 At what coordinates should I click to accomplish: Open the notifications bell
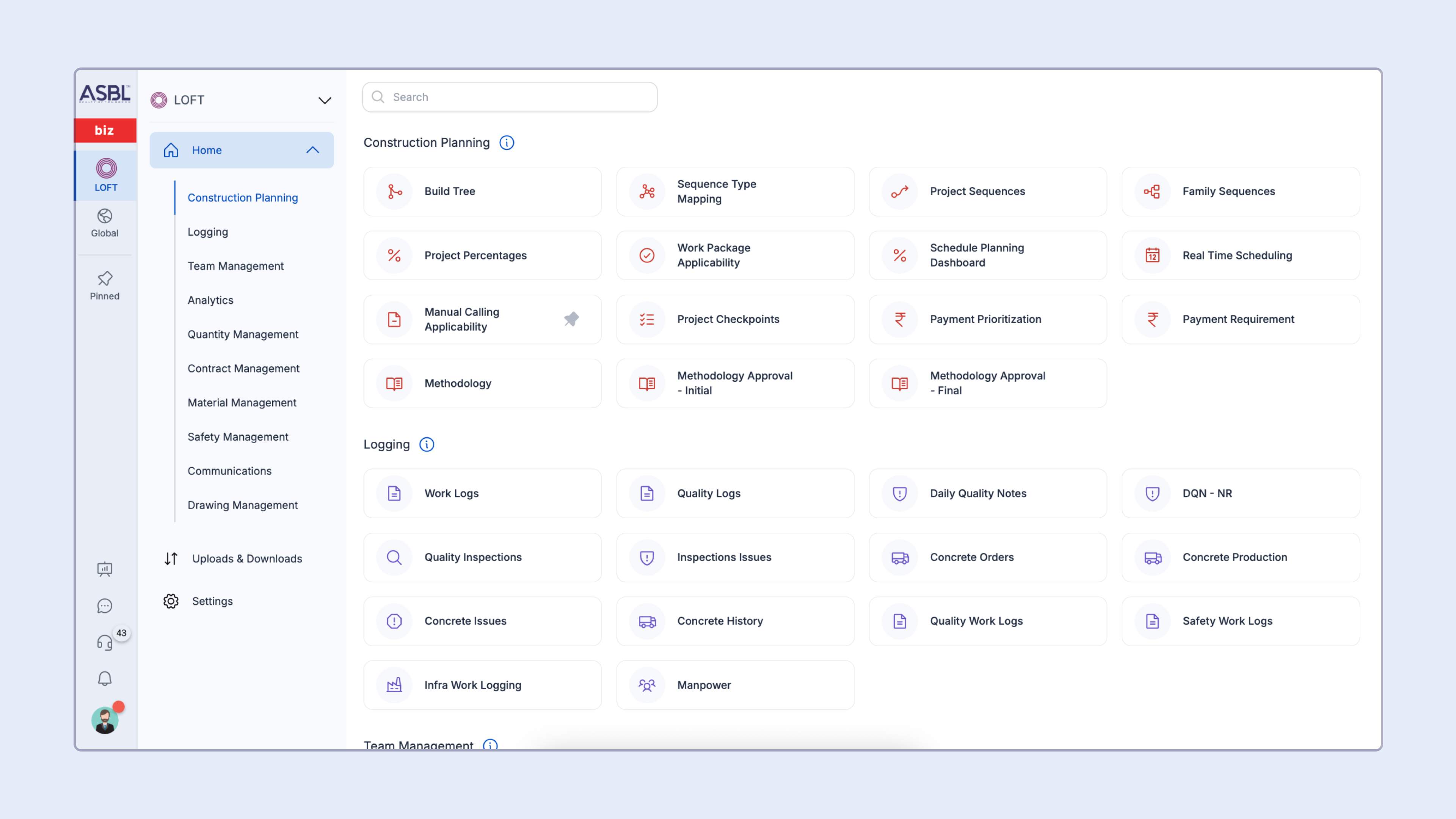tap(105, 678)
